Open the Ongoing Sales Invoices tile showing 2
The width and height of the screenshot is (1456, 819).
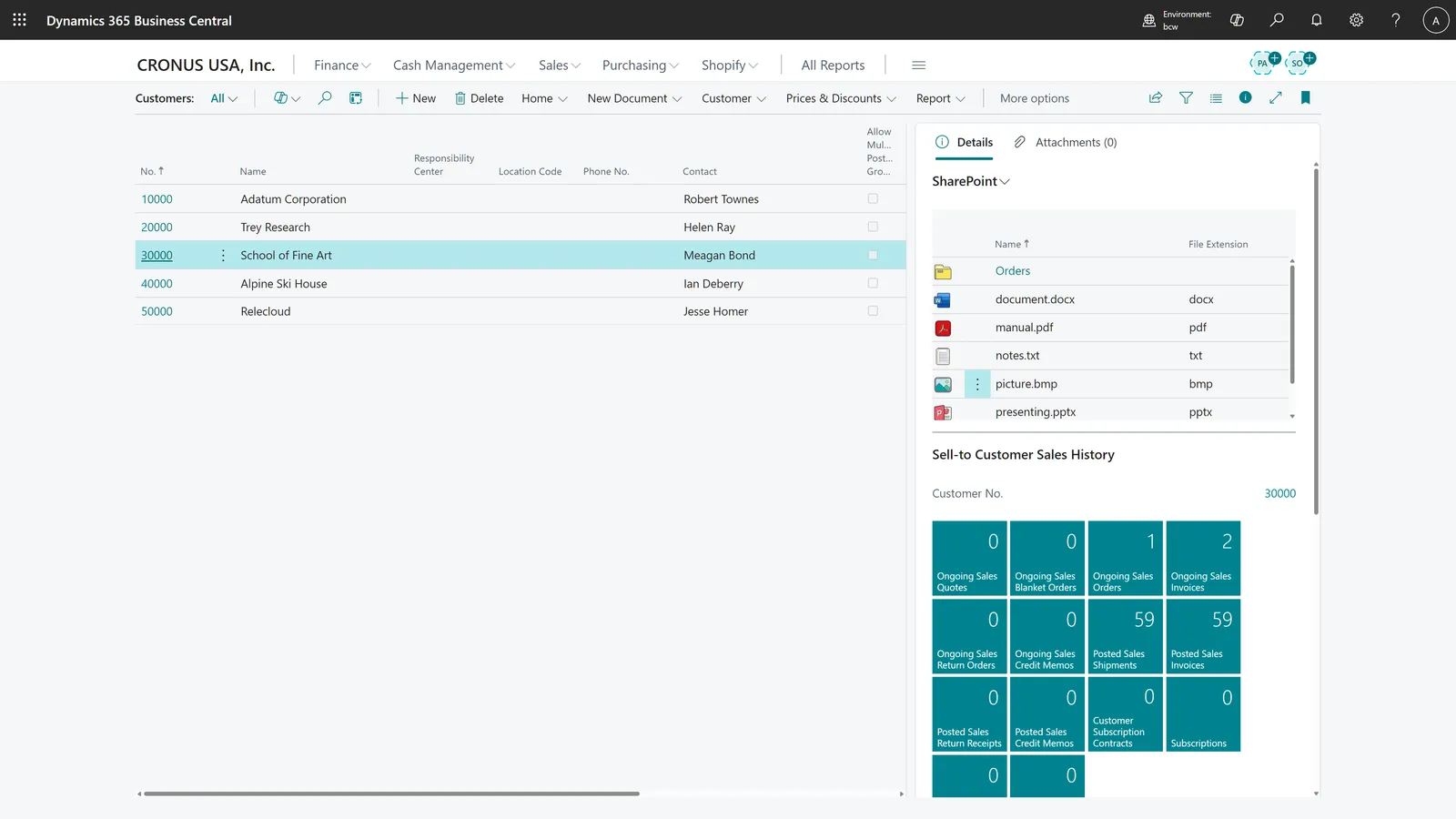coord(1203,558)
